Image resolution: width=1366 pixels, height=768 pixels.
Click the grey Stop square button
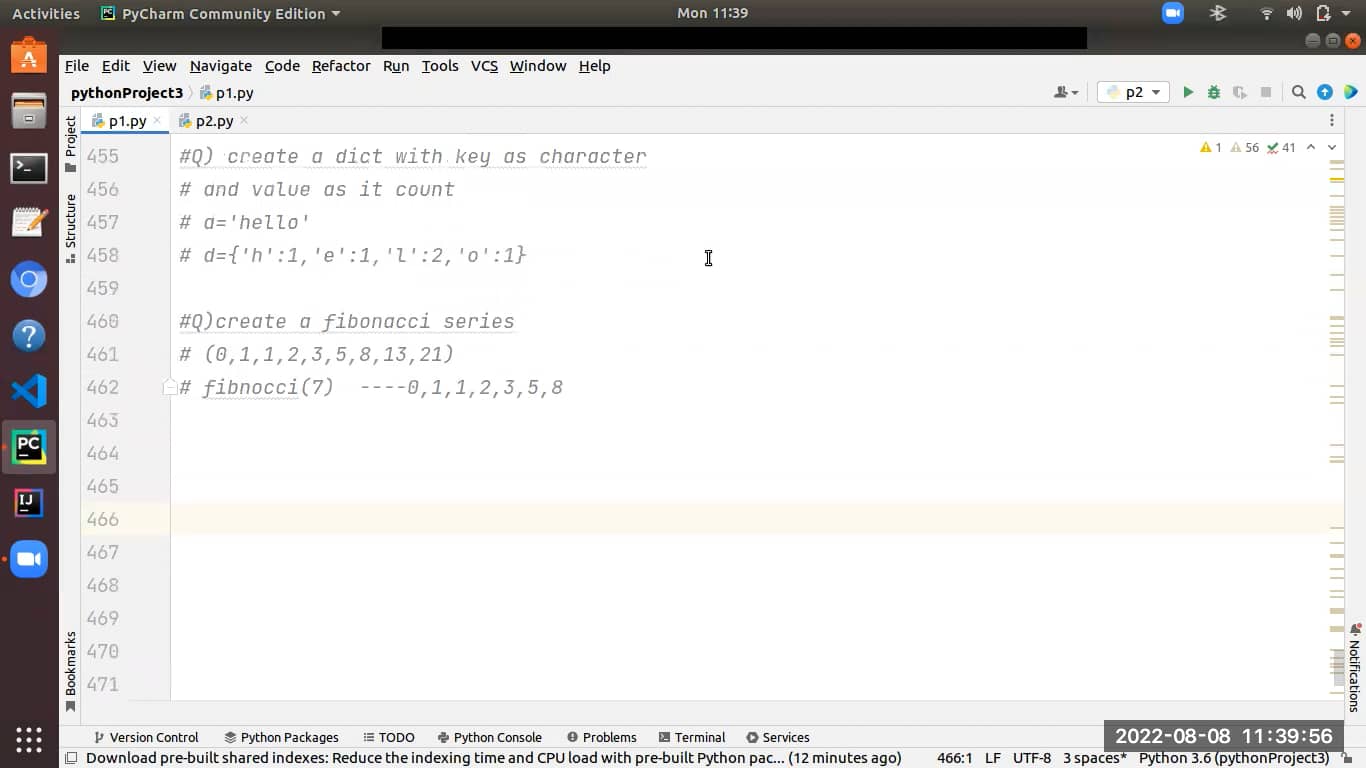1266,92
